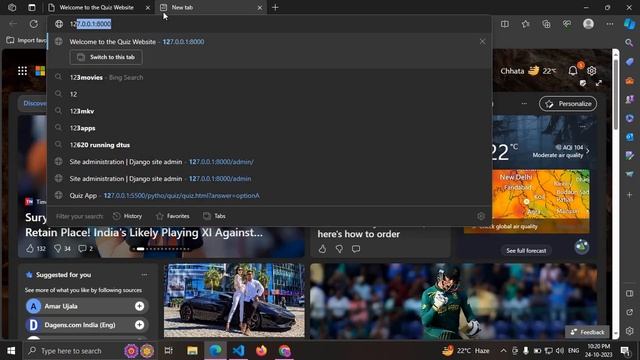
Task: Open the sidebar Tools briefcase icon
Action: coord(629,80)
